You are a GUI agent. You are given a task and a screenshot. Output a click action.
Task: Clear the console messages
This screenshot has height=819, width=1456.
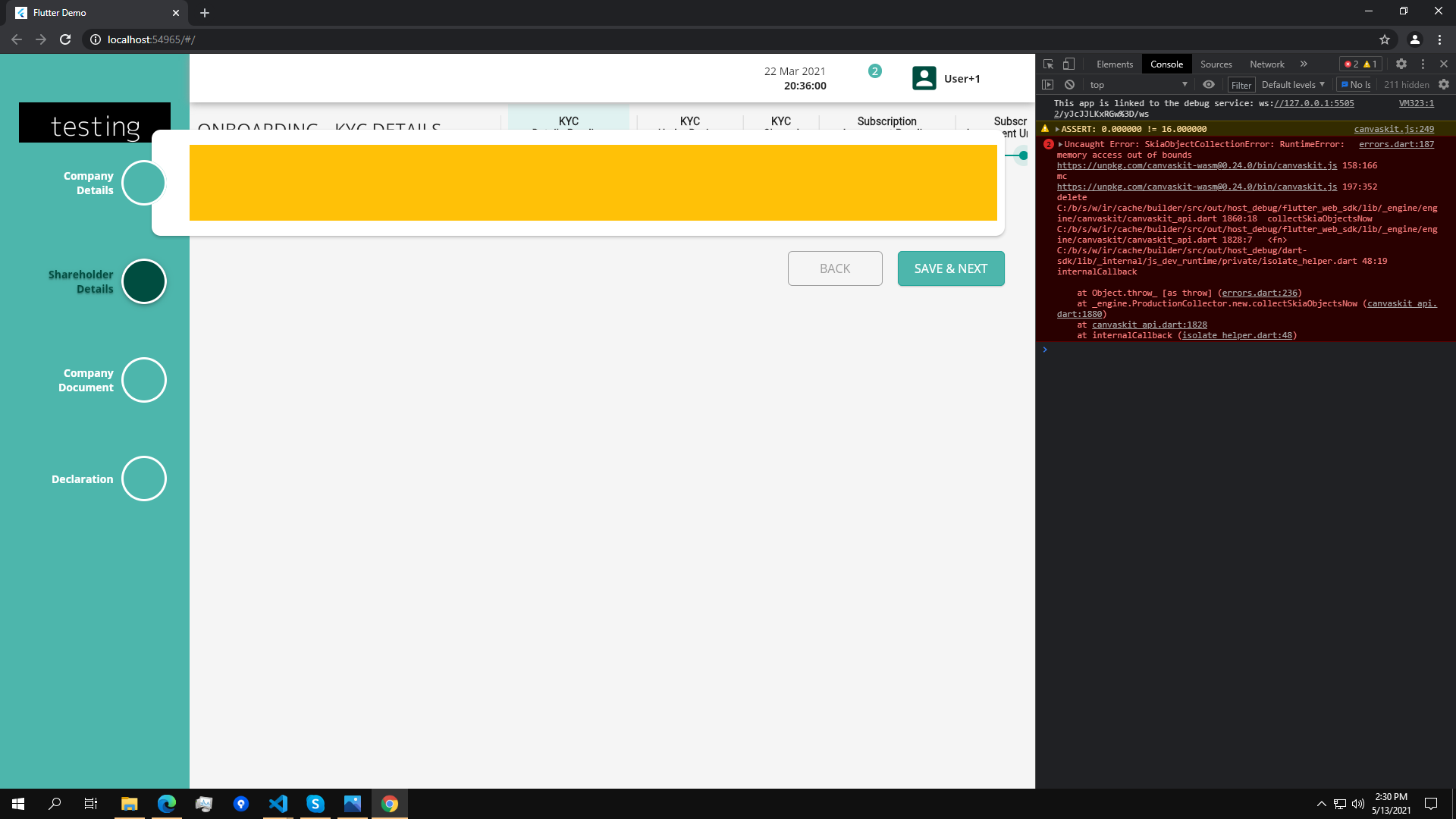point(1069,84)
